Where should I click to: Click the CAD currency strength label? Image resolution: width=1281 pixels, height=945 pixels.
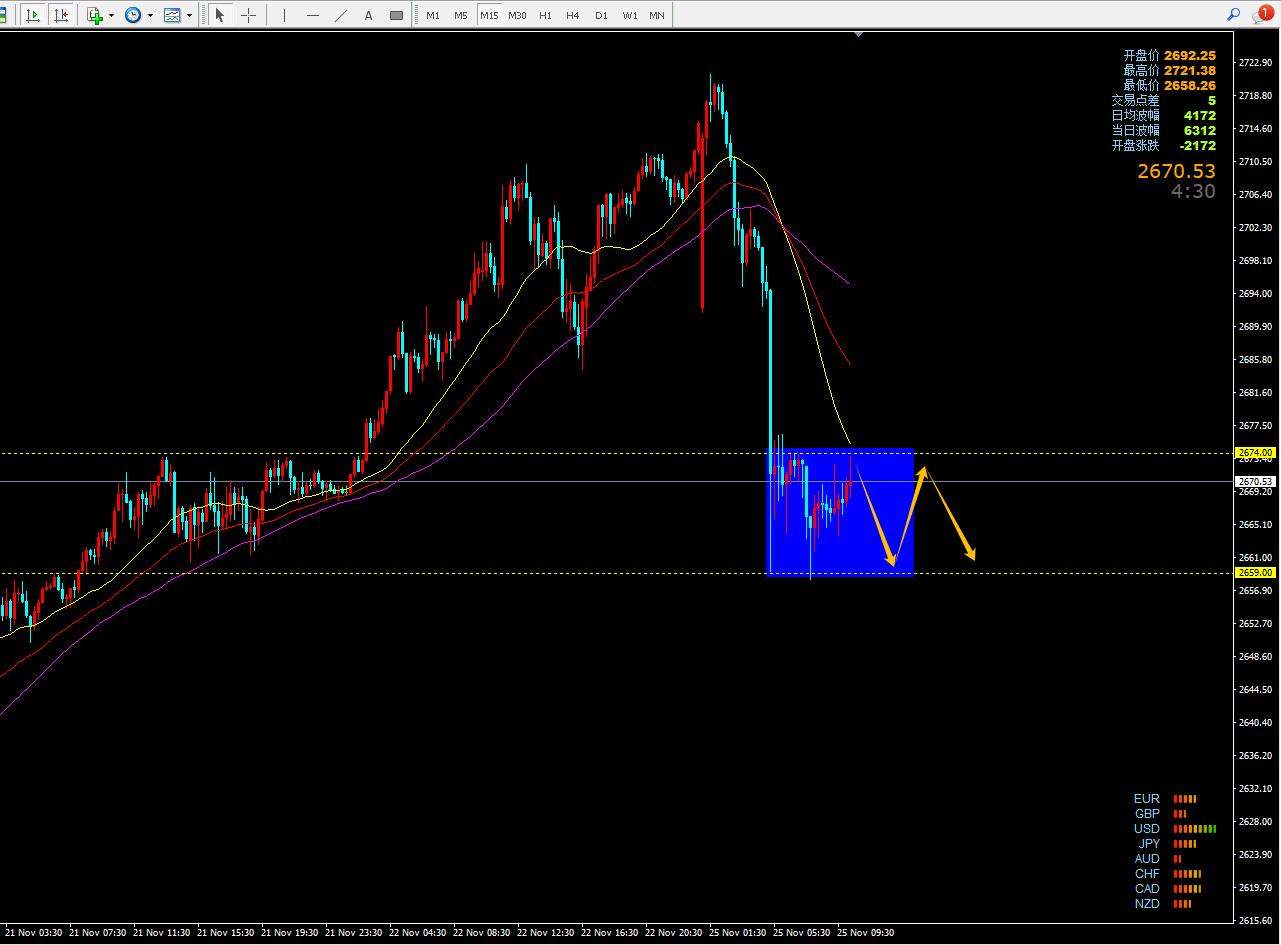(x=1147, y=889)
